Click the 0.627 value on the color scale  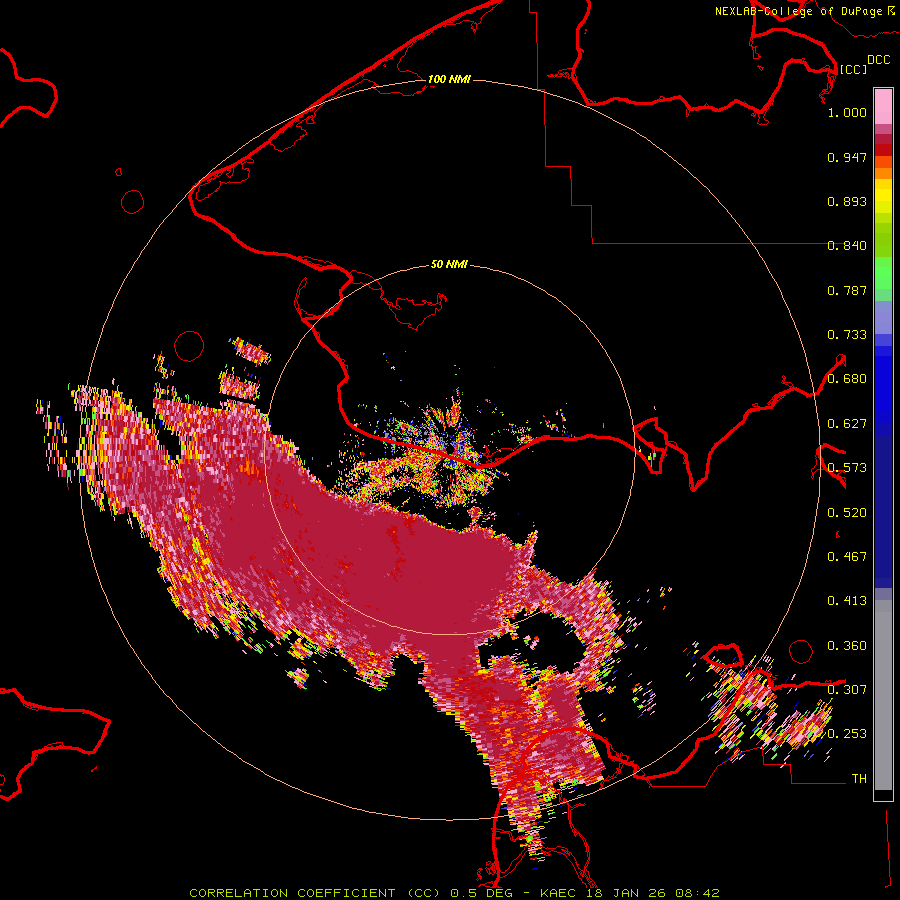[x=847, y=424]
